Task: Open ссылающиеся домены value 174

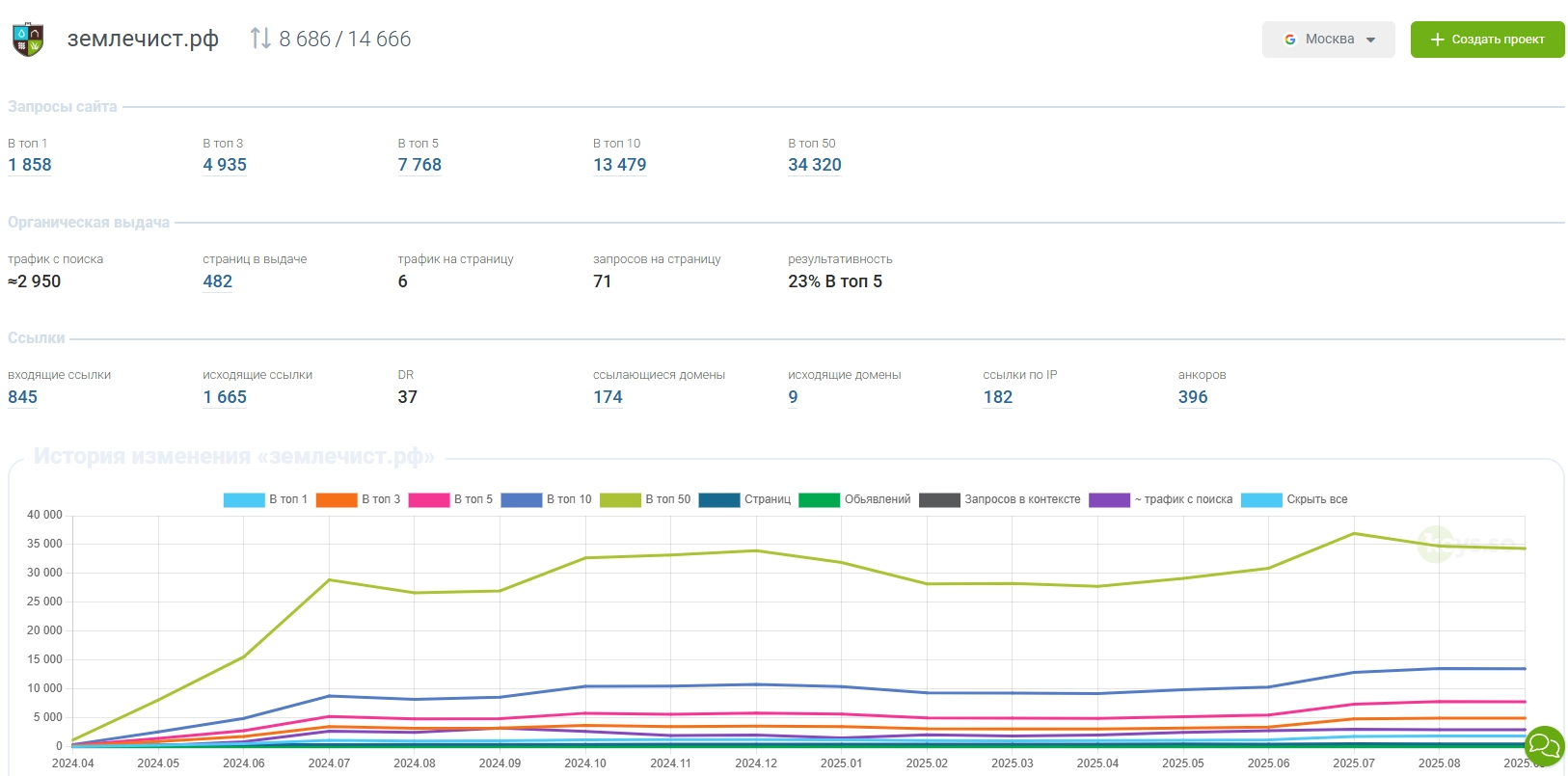Action: tap(608, 397)
